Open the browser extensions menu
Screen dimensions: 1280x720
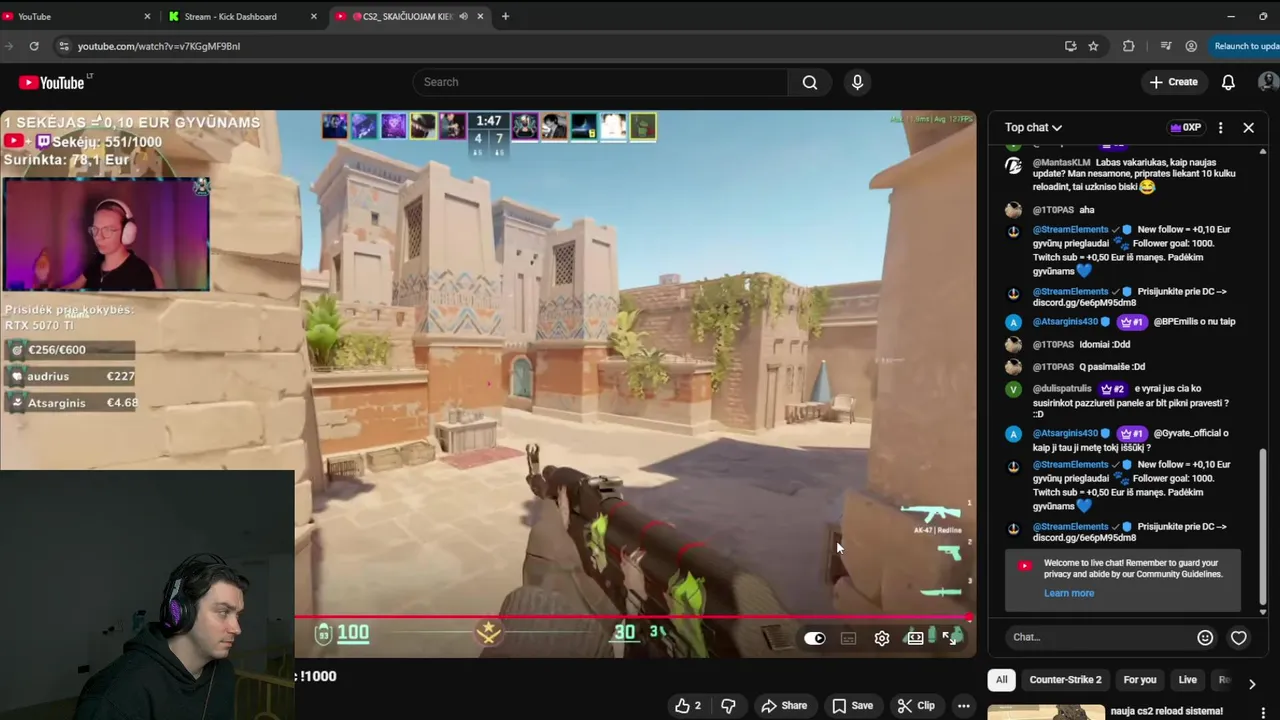[1129, 46]
